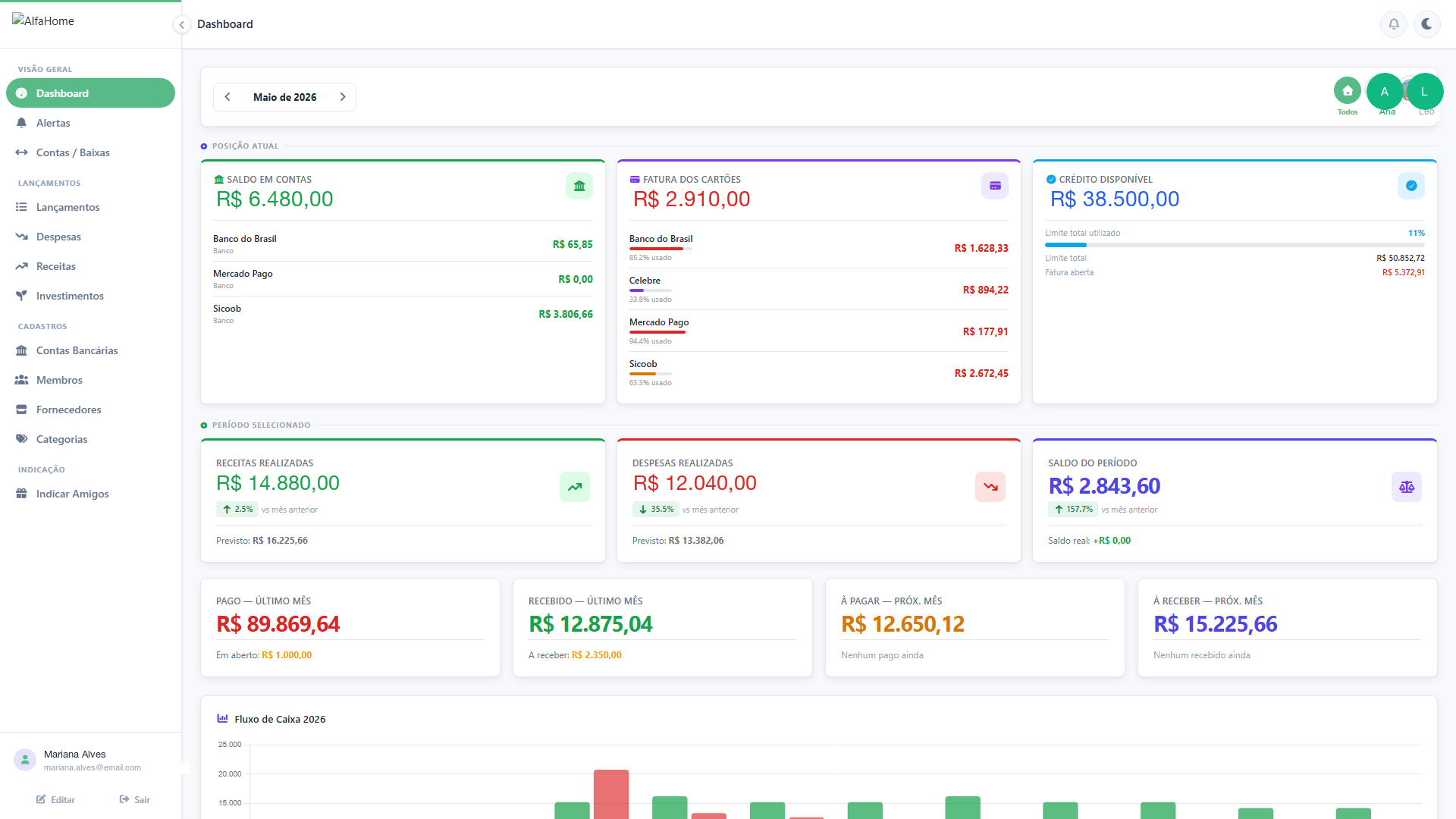Click Em aberto R$ 1.000,00 value
Viewport: 1456px width, 819px height.
[x=287, y=655]
